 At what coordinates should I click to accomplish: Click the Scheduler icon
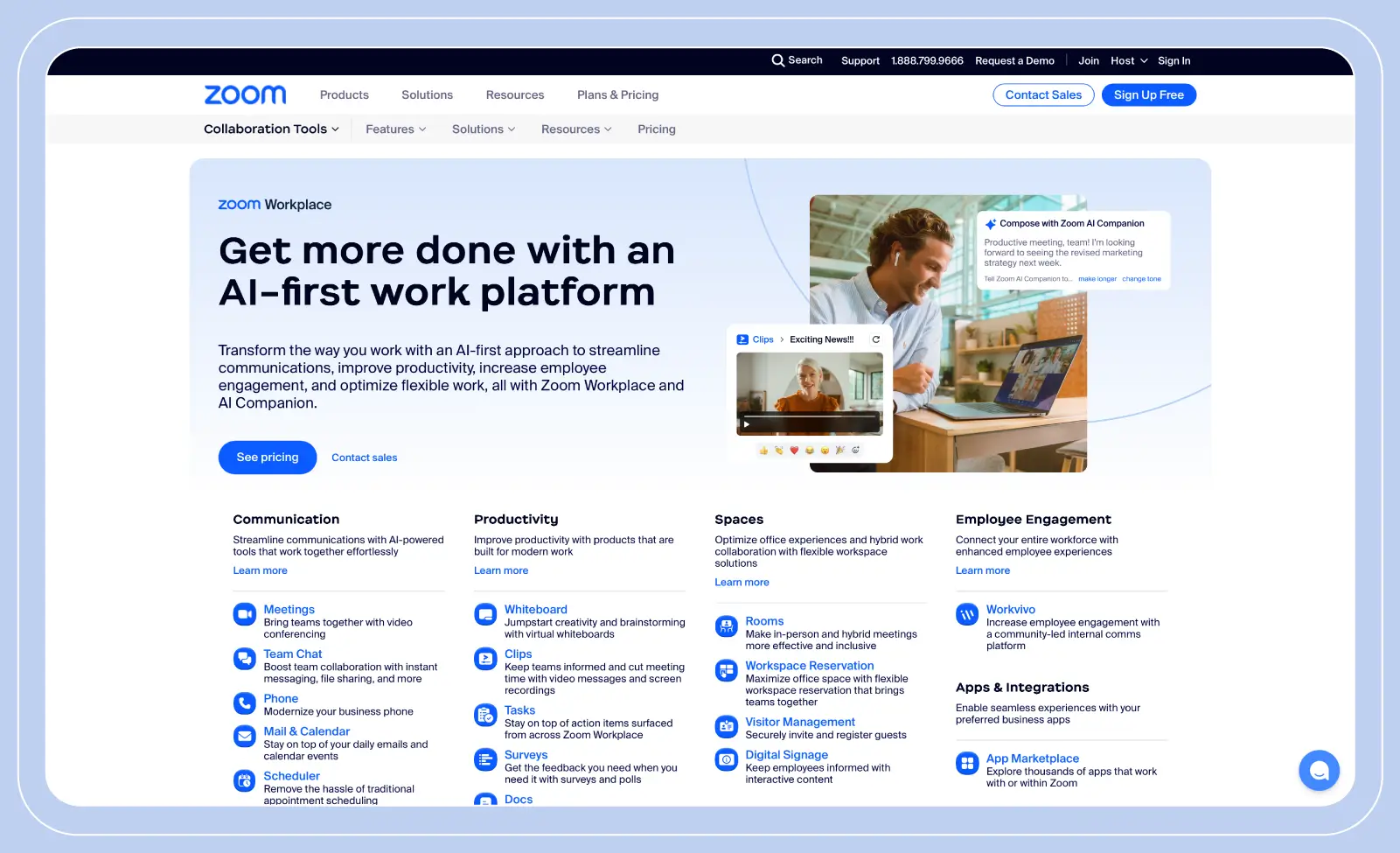pyautogui.click(x=244, y=780)
